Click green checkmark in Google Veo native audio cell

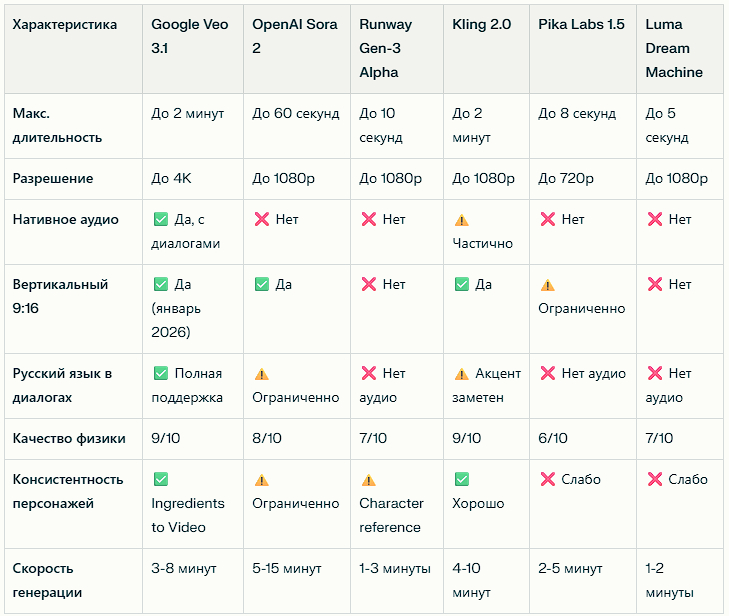coord(160,219)
